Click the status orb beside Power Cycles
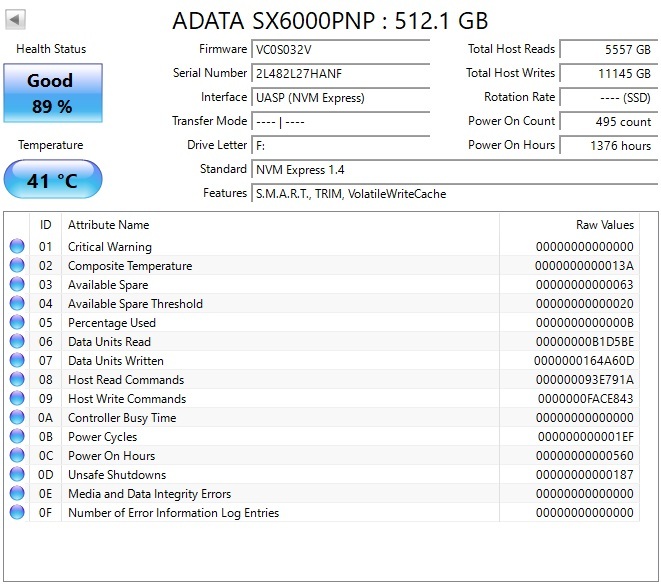Image resolution: width=661 pixels, height=587 pixels. click(x=17, y=437)
